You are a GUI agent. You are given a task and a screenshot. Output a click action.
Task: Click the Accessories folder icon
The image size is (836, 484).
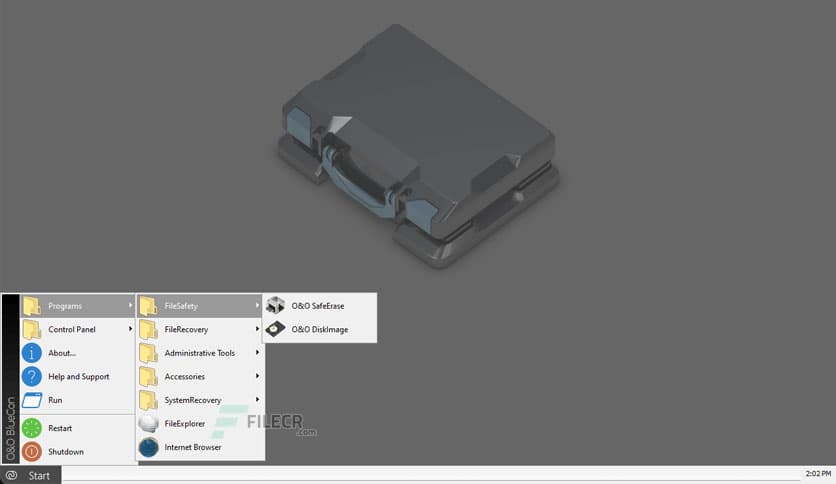[148, 376]
